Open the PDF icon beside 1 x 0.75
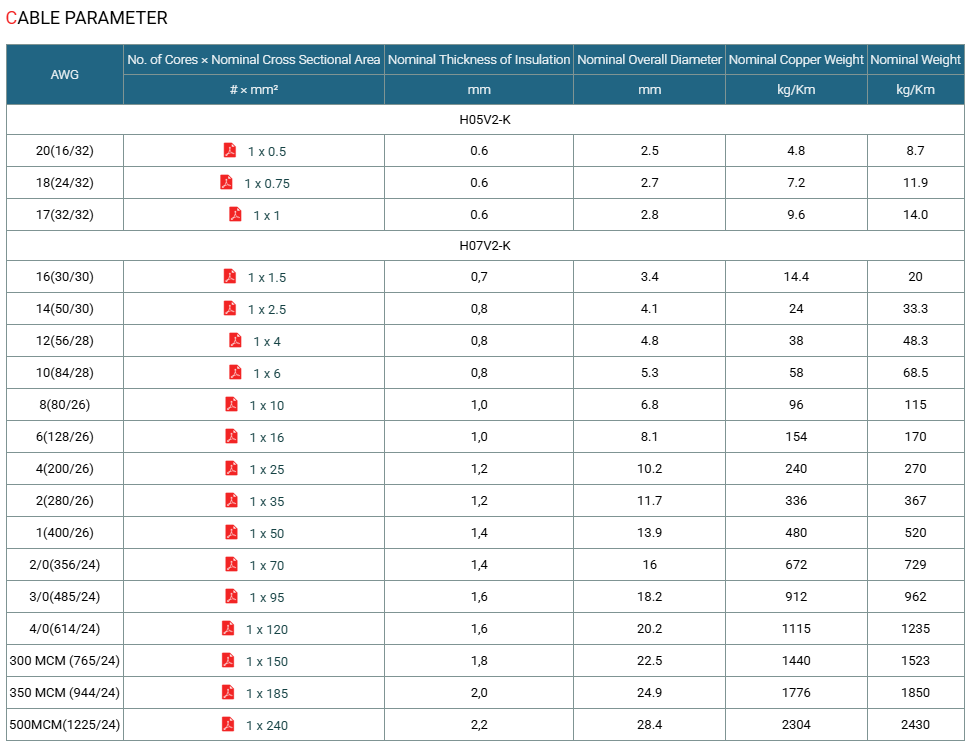Screen dimensions: 968x746 coord(227,182)
